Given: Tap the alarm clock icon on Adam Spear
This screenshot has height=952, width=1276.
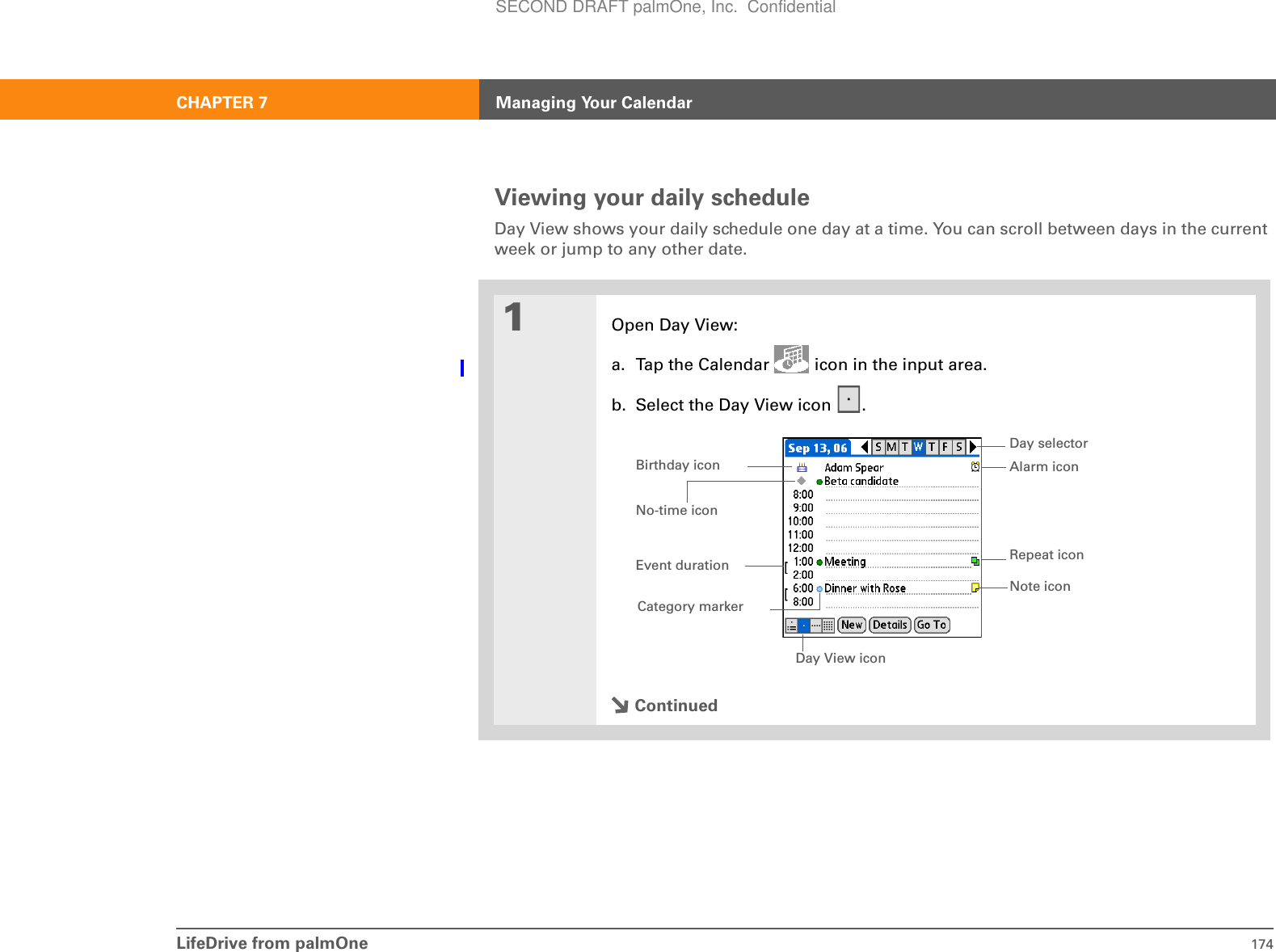Looking at the screenshot, I should pyautogui.click(x=975, y=466).
